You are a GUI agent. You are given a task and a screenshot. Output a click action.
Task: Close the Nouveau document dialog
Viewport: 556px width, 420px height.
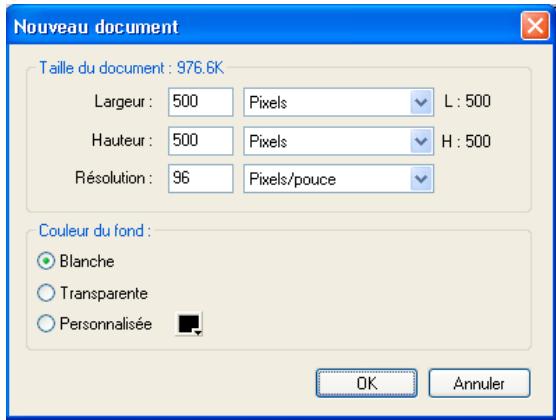click(535, 26)
